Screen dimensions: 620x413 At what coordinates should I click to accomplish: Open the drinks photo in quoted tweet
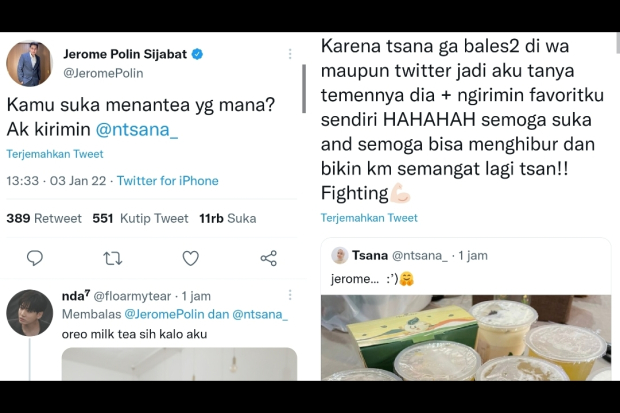point(465,338)
